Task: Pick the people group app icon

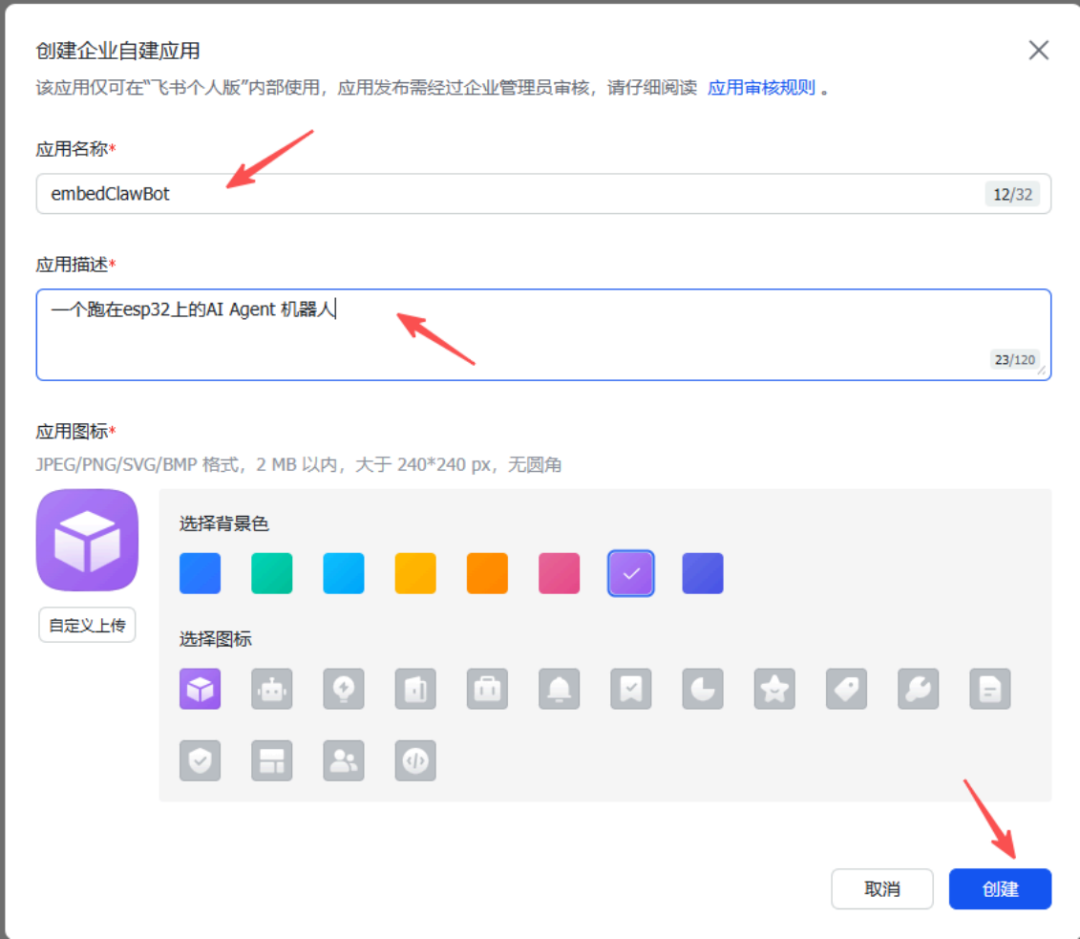Action: pos(344,761)
